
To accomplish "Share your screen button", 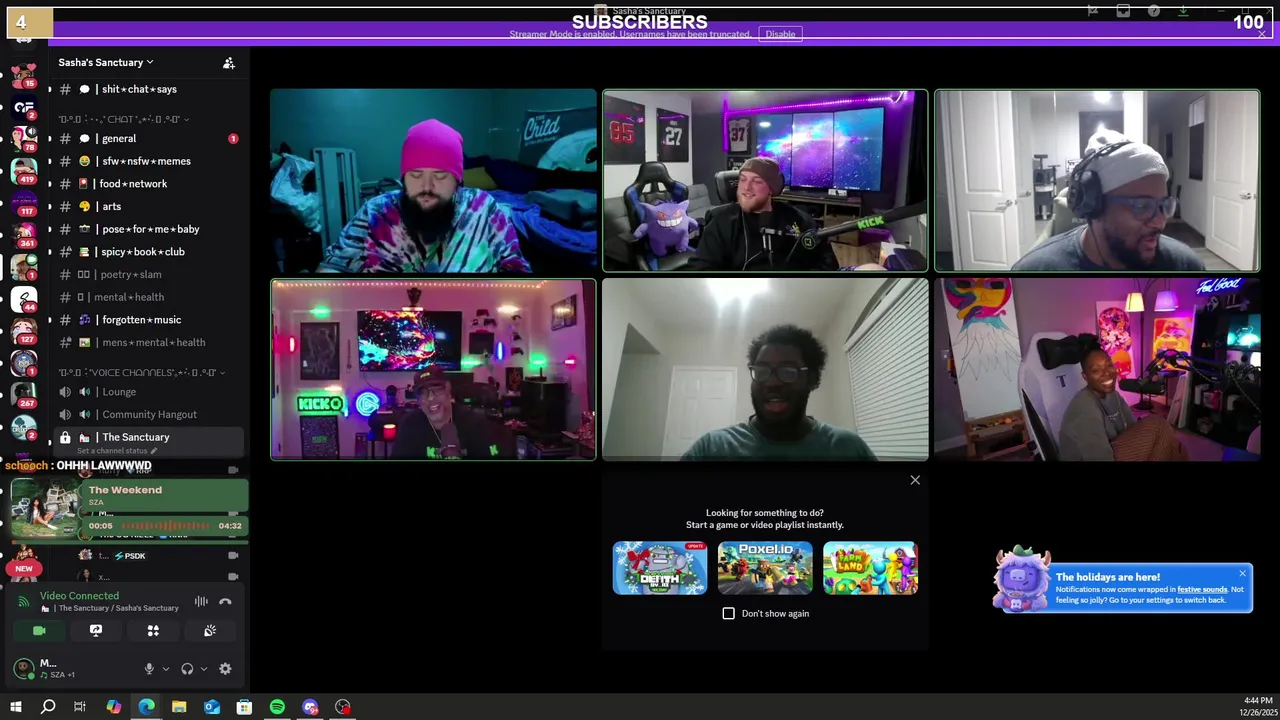I will (x=96, y=631).
